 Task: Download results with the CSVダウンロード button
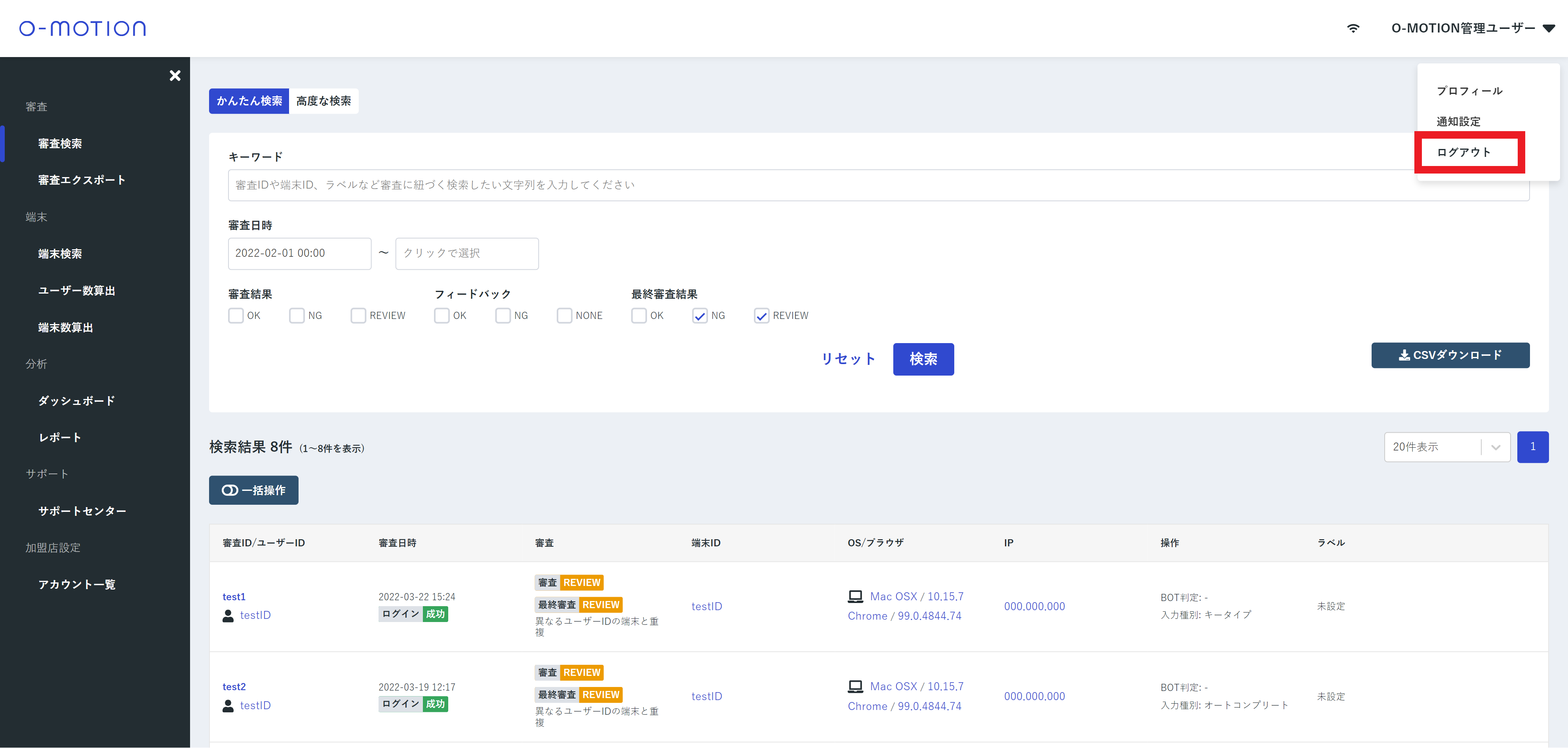pyautogui.click(x=1450, y=355)
